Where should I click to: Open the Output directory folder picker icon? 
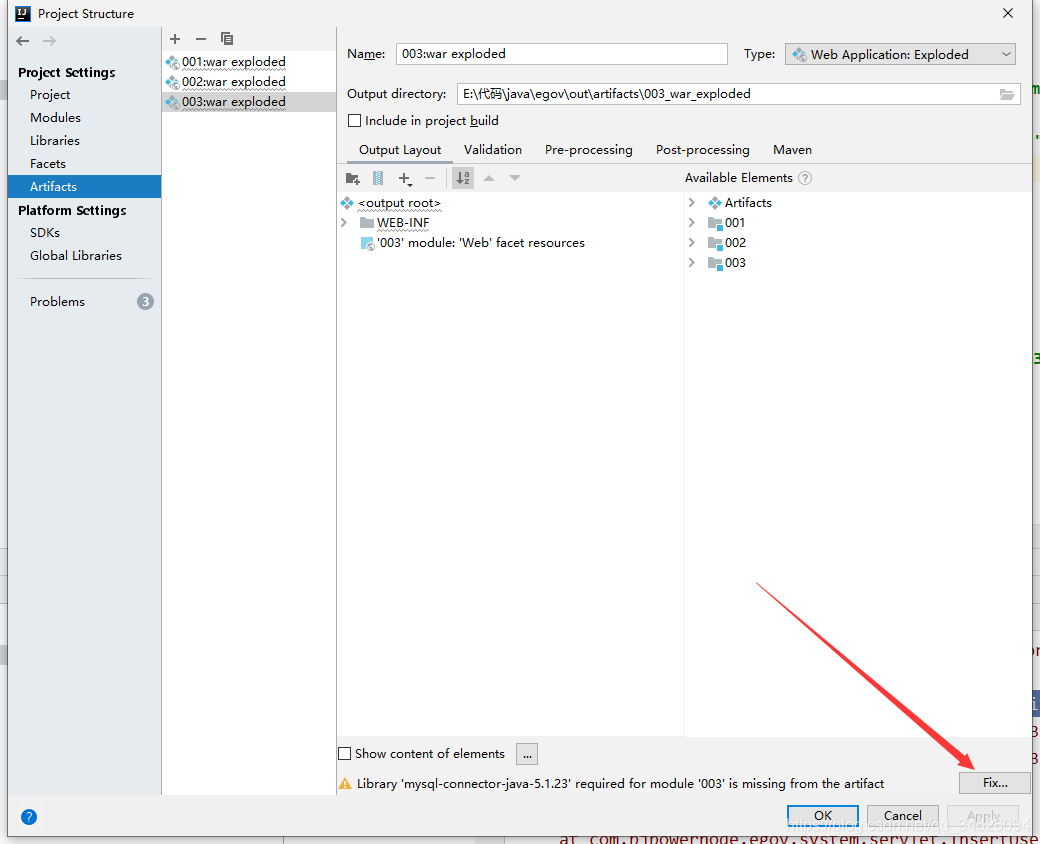1007,93
